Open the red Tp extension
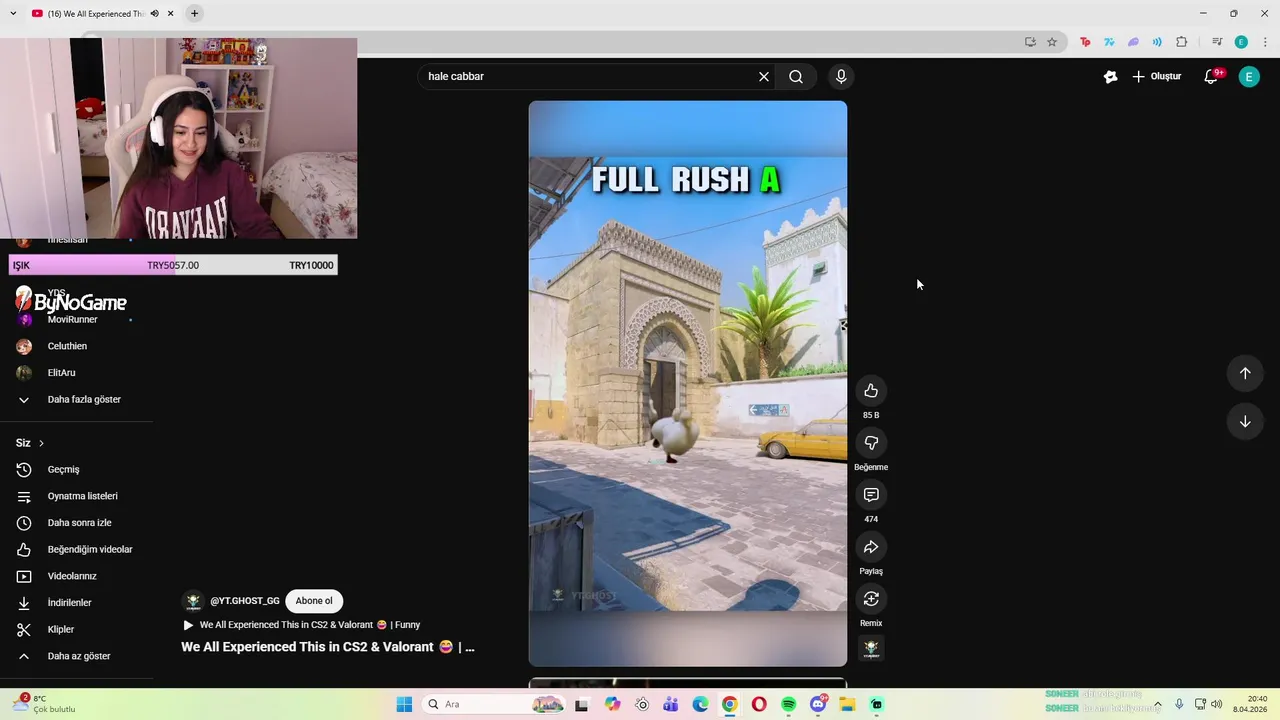This screenshot has height=720, width=1280. click(1085, 42)
